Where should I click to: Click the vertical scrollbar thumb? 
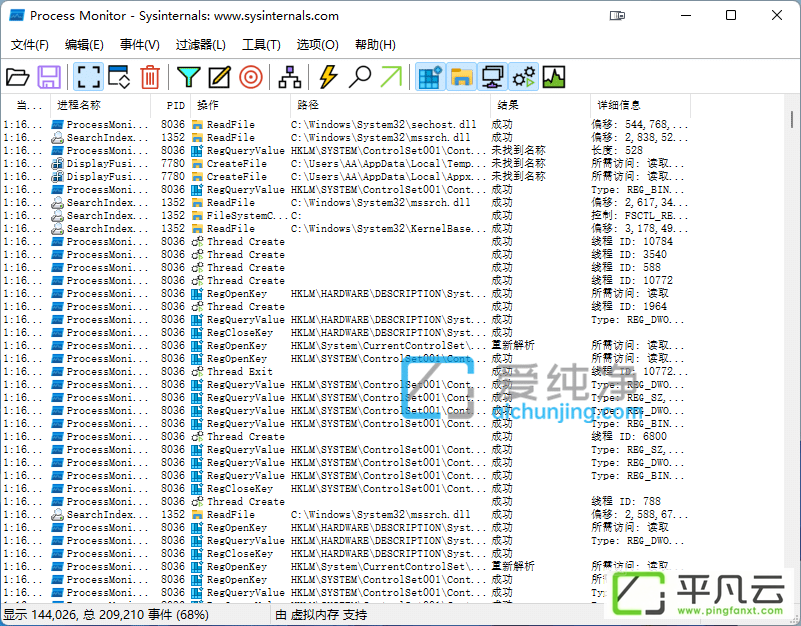coord(792,120)
